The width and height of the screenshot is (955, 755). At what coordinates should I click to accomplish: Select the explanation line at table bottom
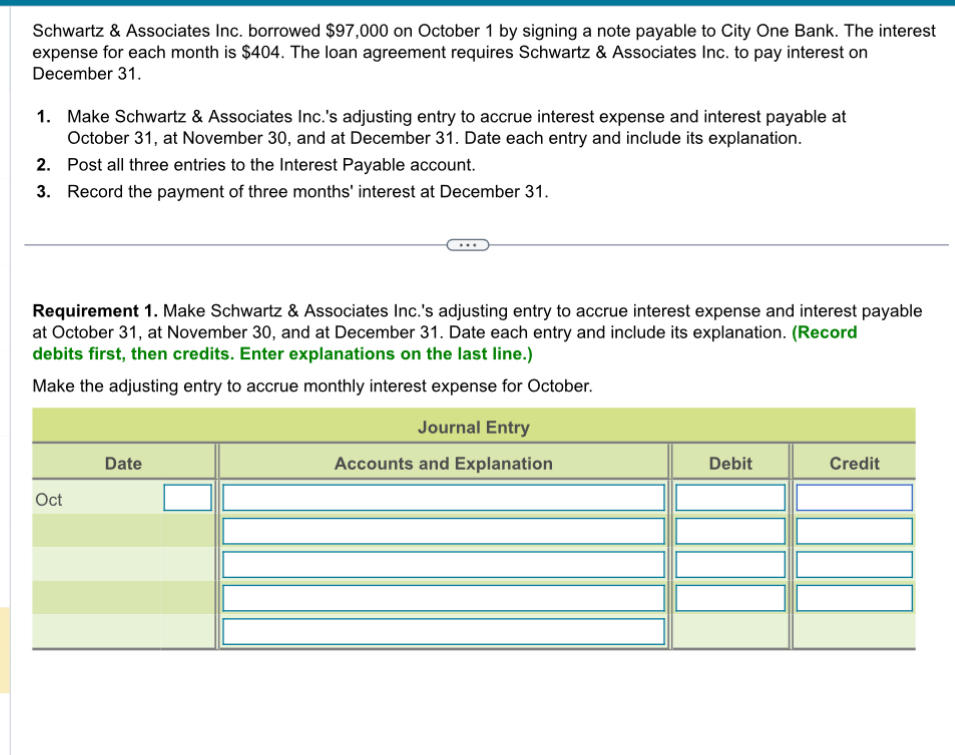coord(444,631)
